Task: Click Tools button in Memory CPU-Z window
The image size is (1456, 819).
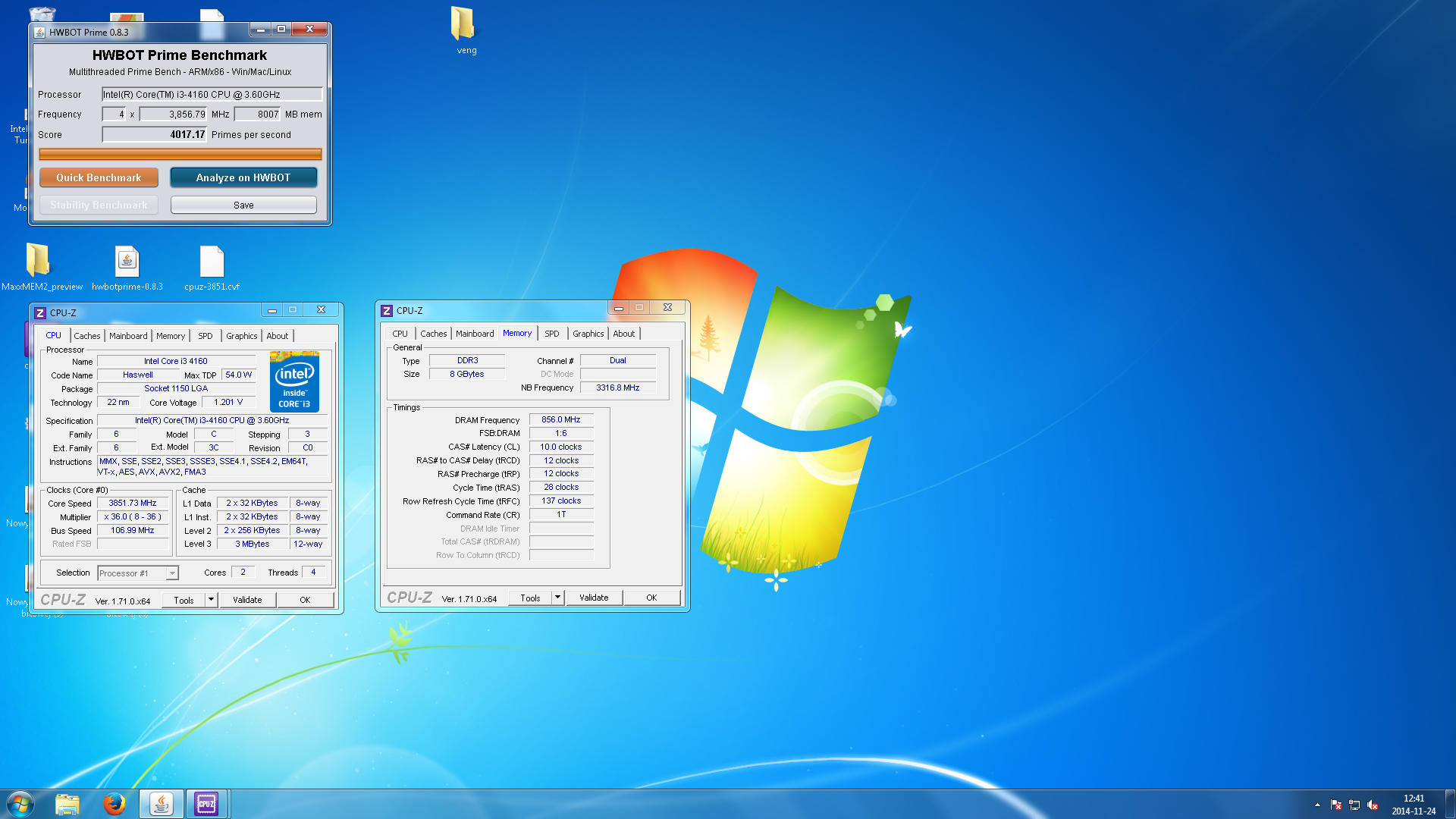Action: [530, 598]
